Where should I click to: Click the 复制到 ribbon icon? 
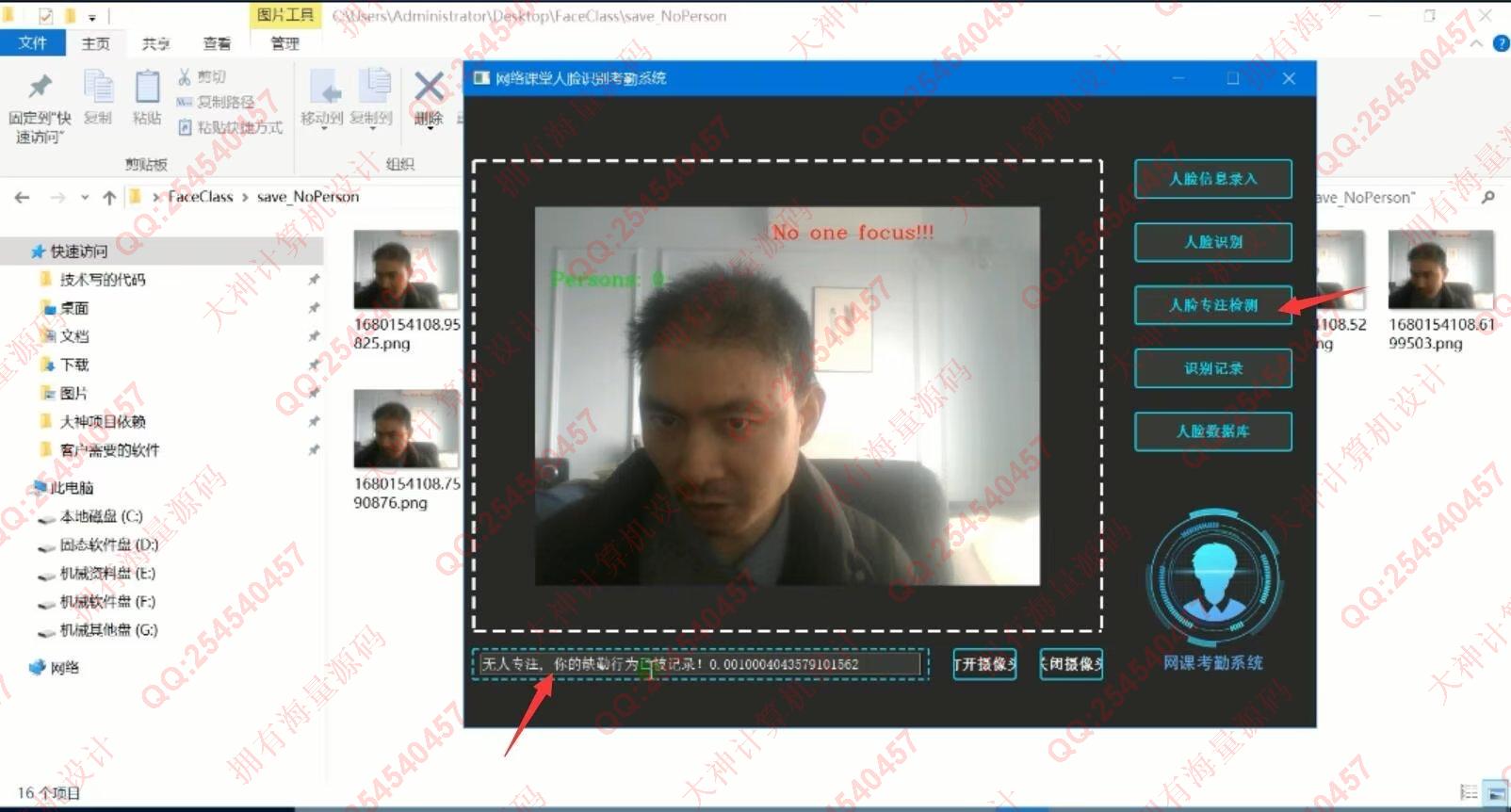pyautogui.click(x=375, y=87)
